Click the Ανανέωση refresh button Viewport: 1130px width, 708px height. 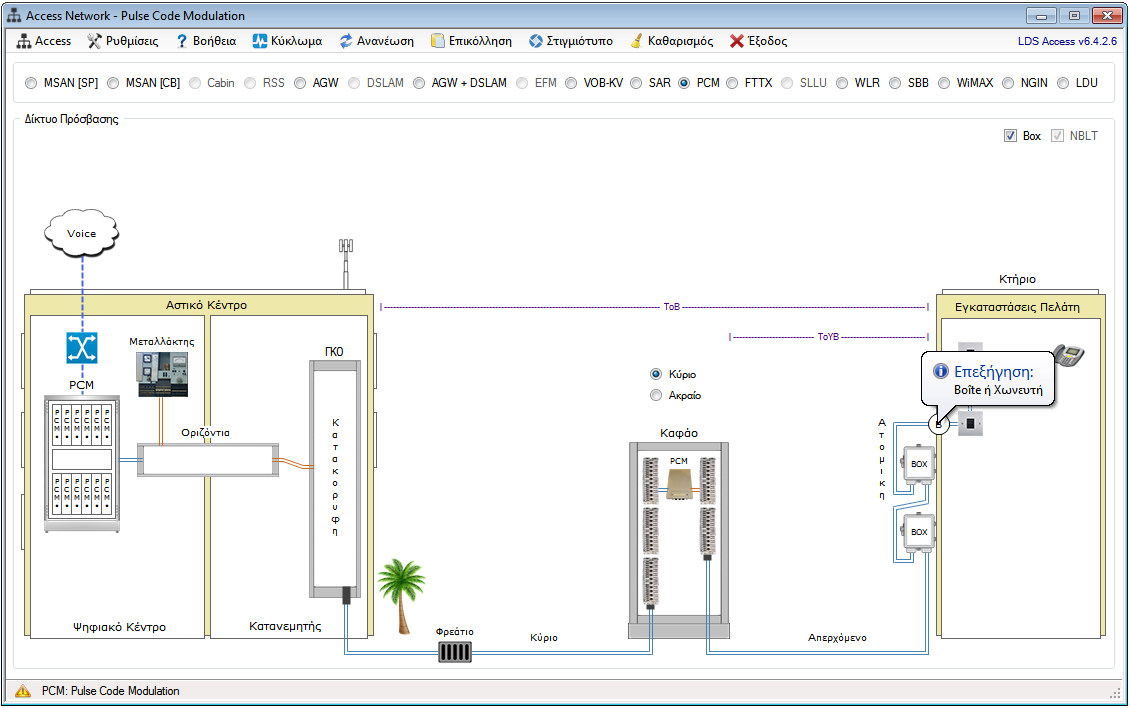pos(375,41)
